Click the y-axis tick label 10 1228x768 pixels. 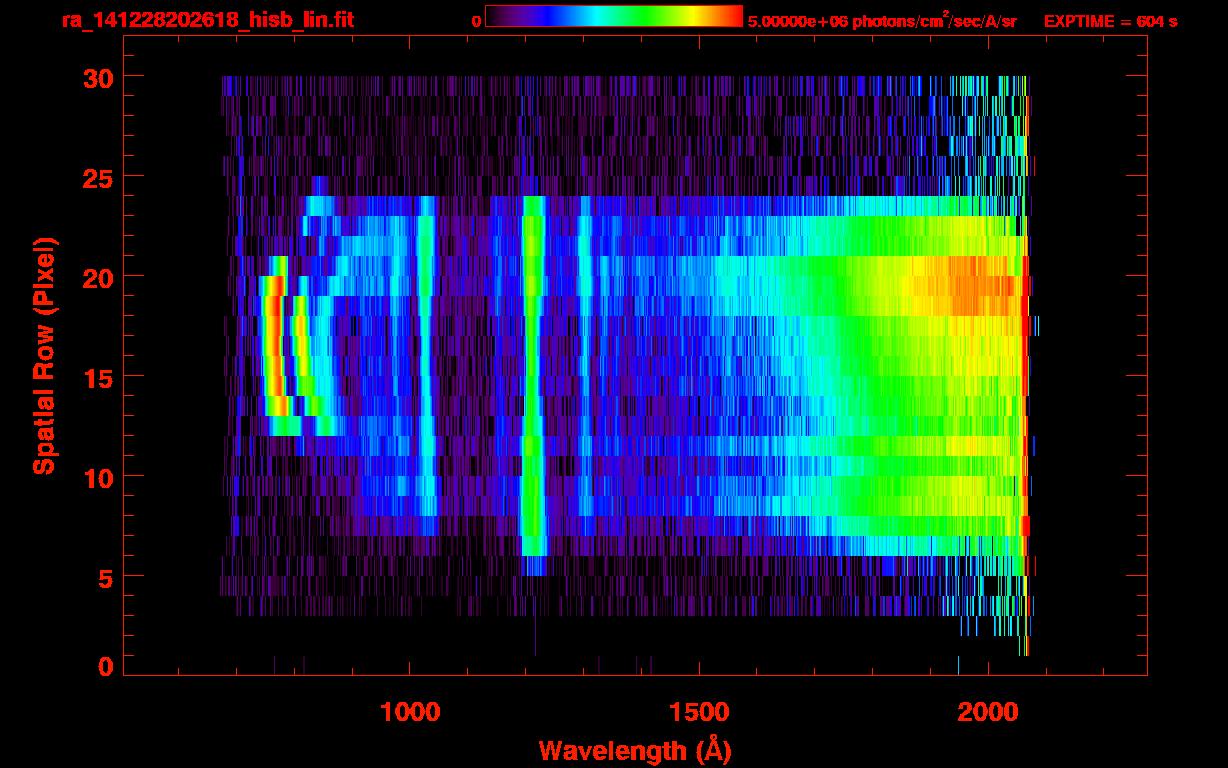[x=96, y=477]
